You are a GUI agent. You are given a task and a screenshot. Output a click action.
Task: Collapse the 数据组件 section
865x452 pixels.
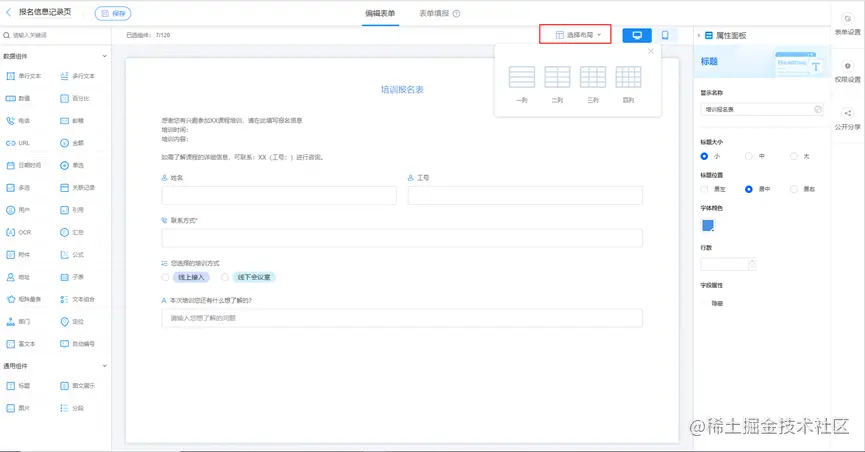pyautogui.click(x=104, y=56)
